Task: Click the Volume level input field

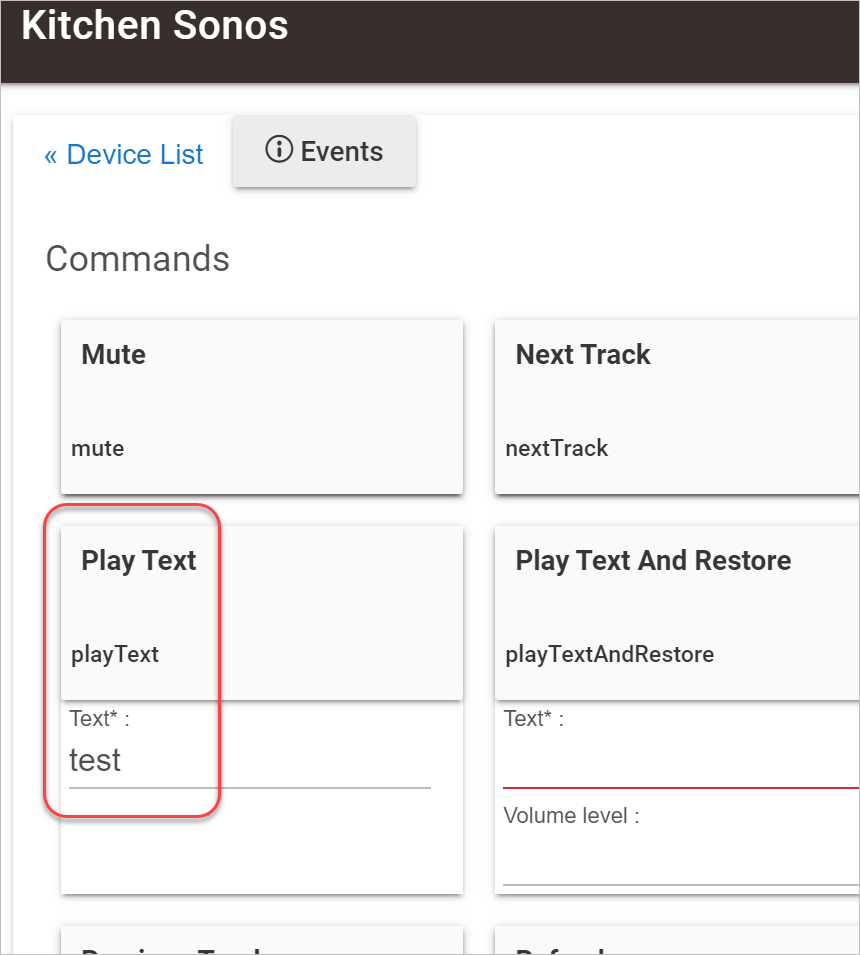Action: click(x=681, y=860)
